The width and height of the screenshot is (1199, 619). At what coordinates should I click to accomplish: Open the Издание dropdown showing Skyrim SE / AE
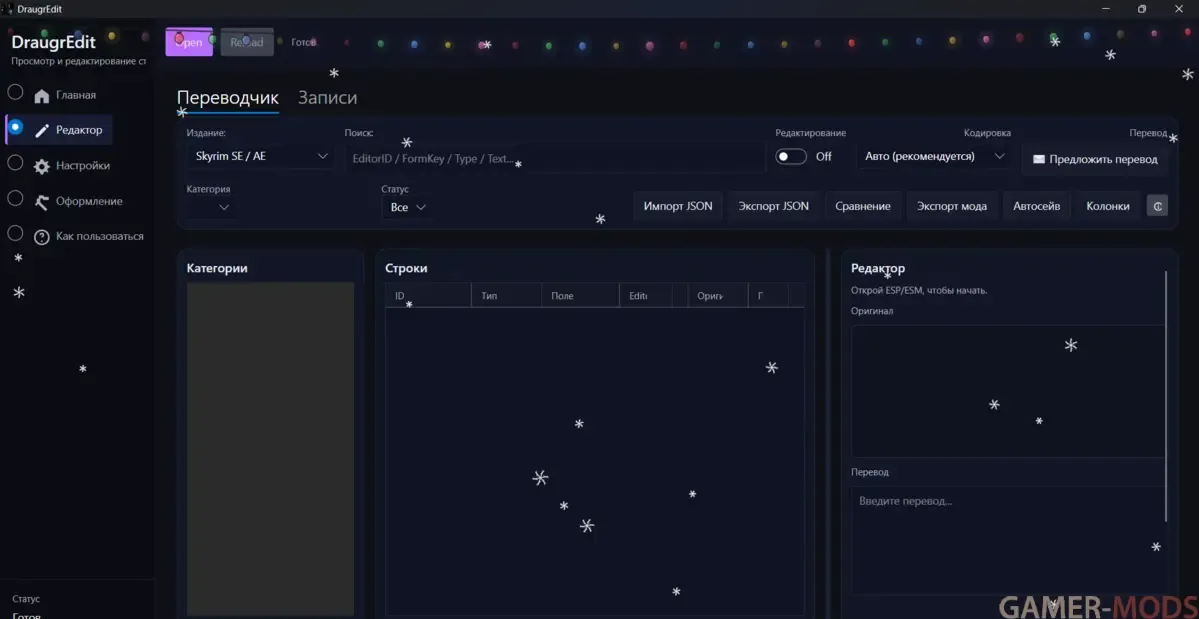262,157
